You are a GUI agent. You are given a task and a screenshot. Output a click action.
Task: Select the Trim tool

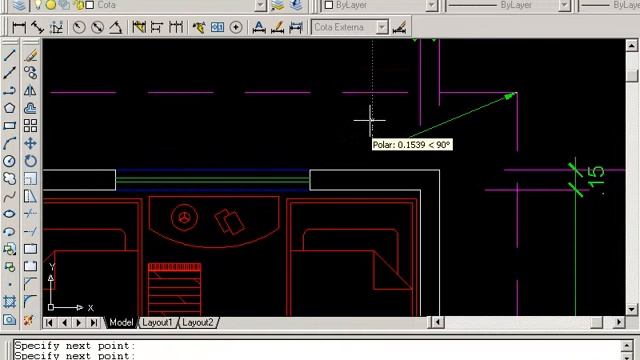(x=31, y=214)
